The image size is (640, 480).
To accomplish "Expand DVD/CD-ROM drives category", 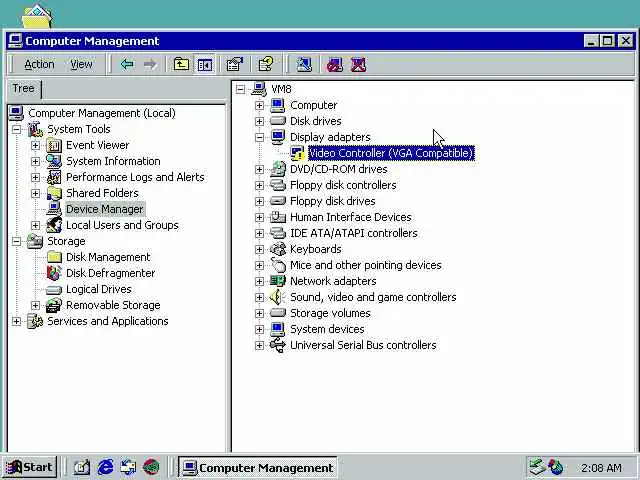I will 259,169.
